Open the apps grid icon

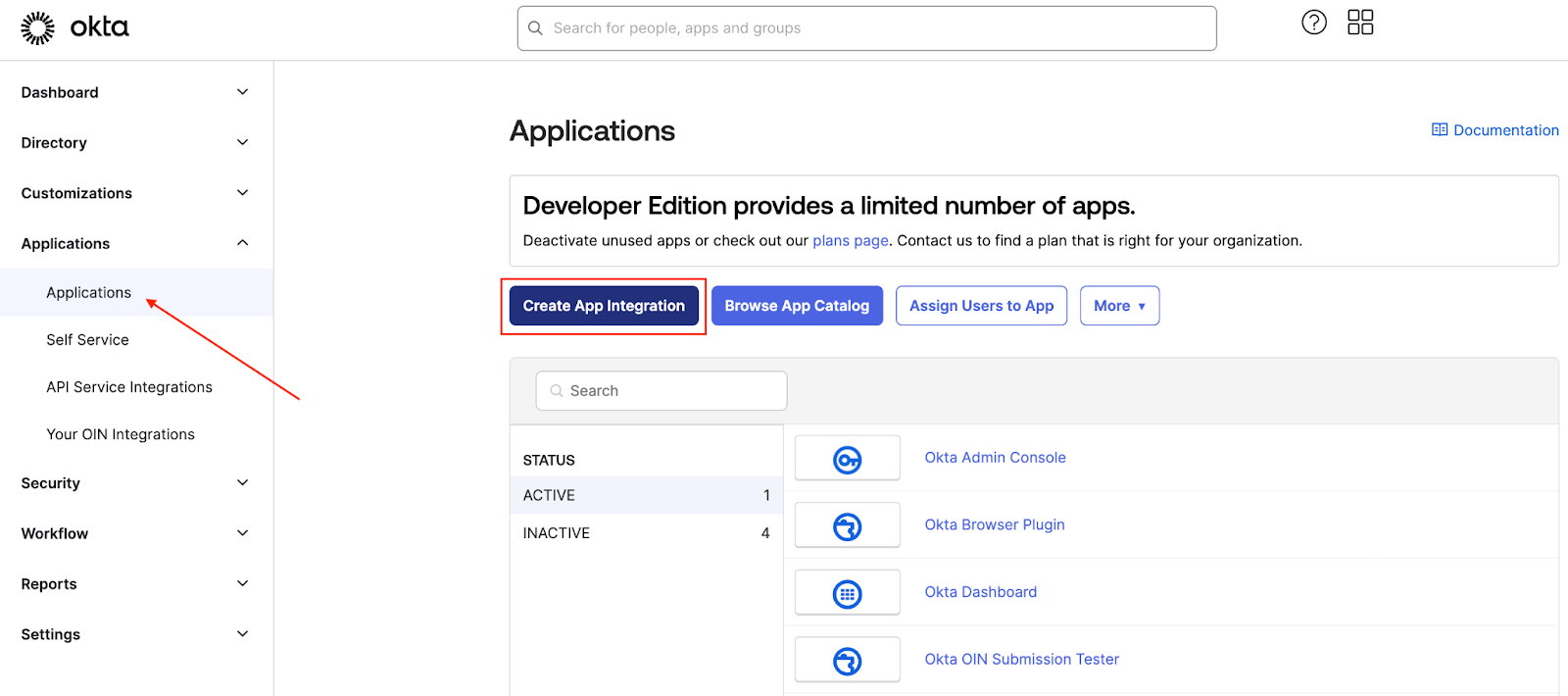[x=1360, y=23]
